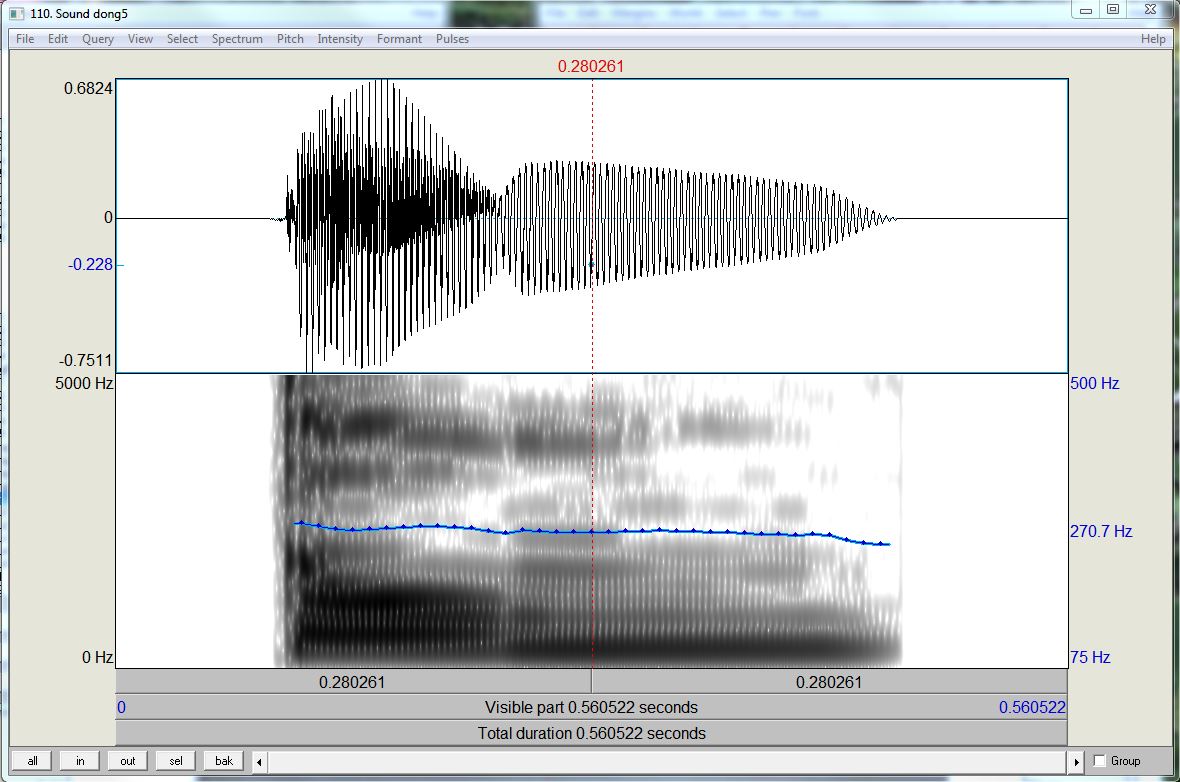Maximize the Sound dong5 window
The width and height of the screenshot is (1180, 782).
(x=1113, y=10)
